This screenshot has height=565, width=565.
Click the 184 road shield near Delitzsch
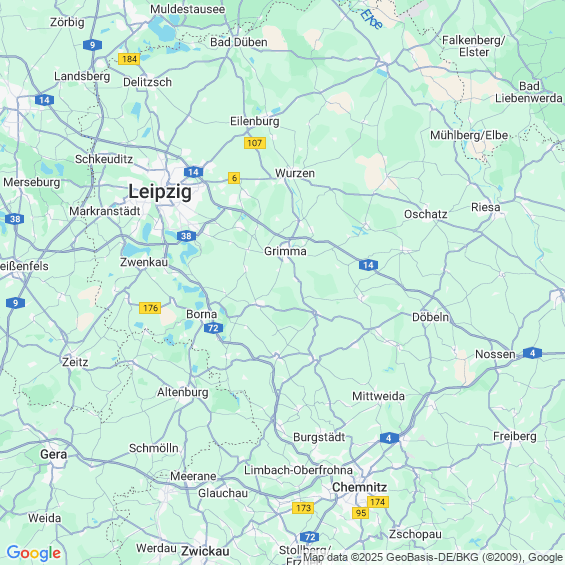[129, 59]
